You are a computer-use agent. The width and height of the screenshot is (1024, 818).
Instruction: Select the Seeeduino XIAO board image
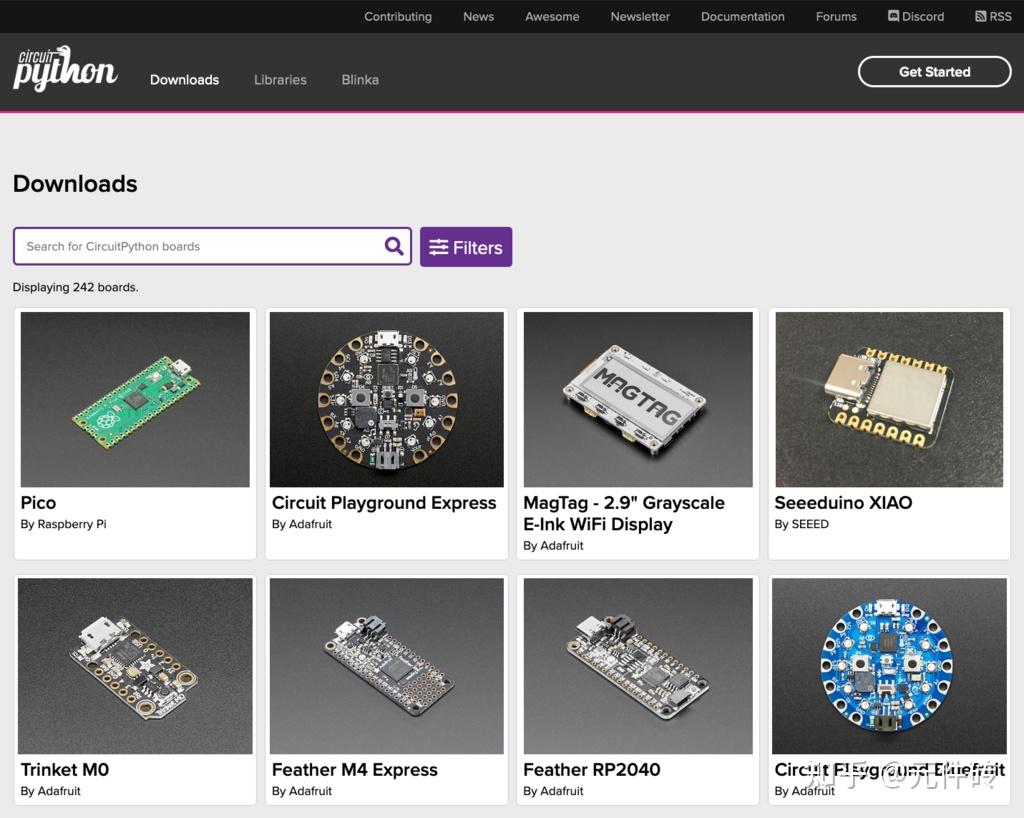click(x=888, y=399)
